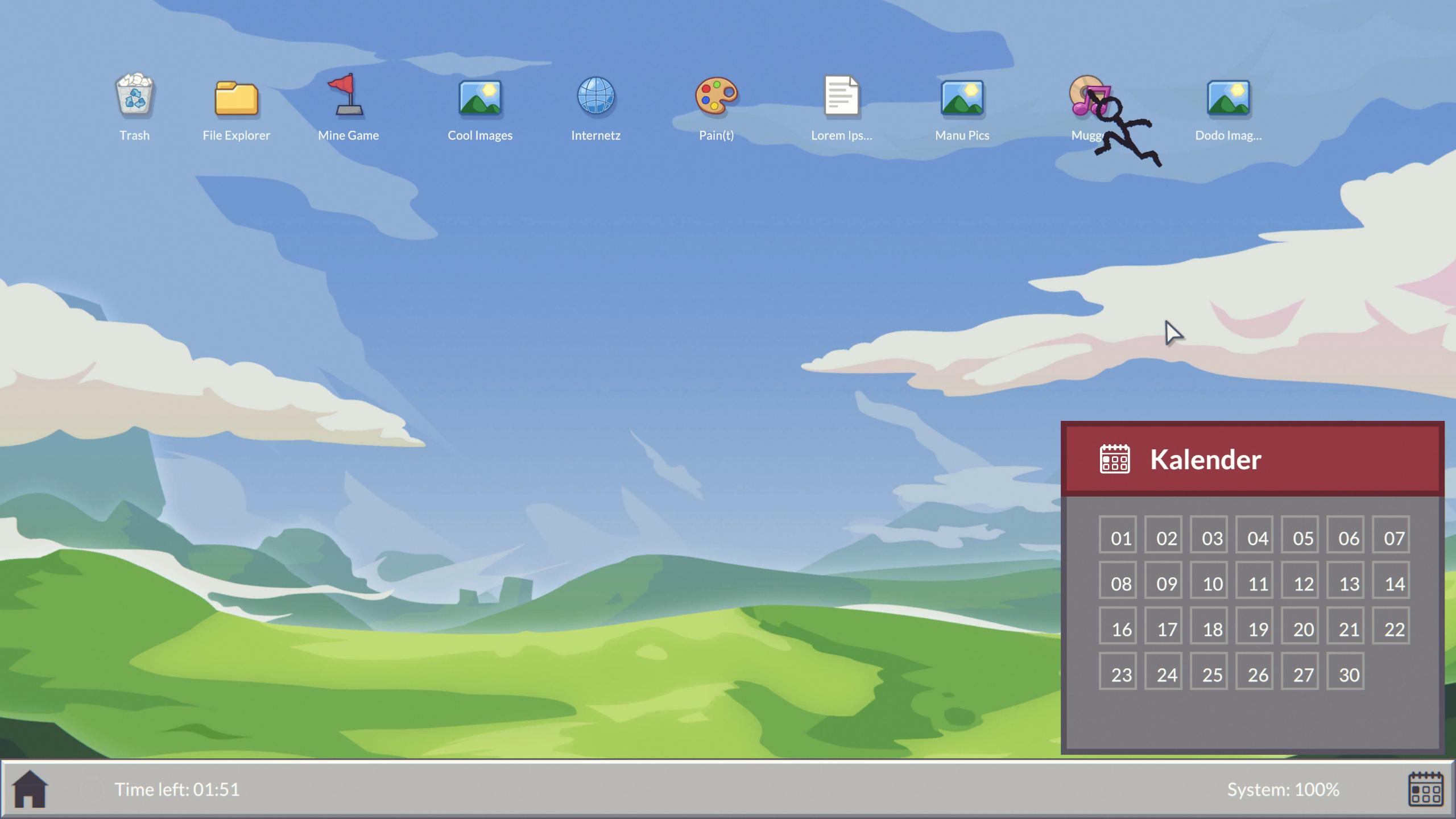Pick day 19 in the calendar
1456x819 pixels.
pyautogui.click(x=1254, y=626)
